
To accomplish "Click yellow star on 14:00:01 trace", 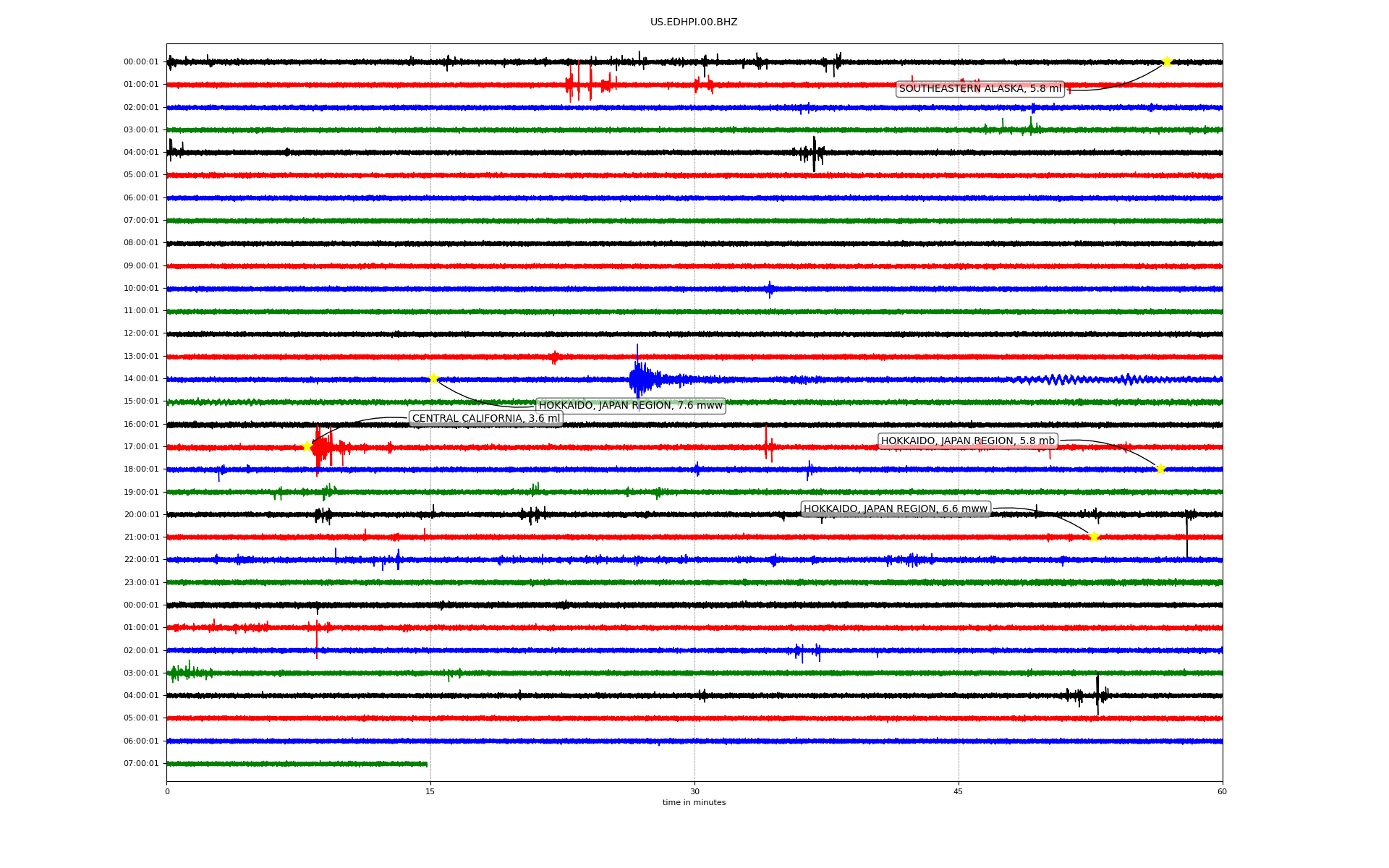I will pyautogui.click(x=433, y=378).
